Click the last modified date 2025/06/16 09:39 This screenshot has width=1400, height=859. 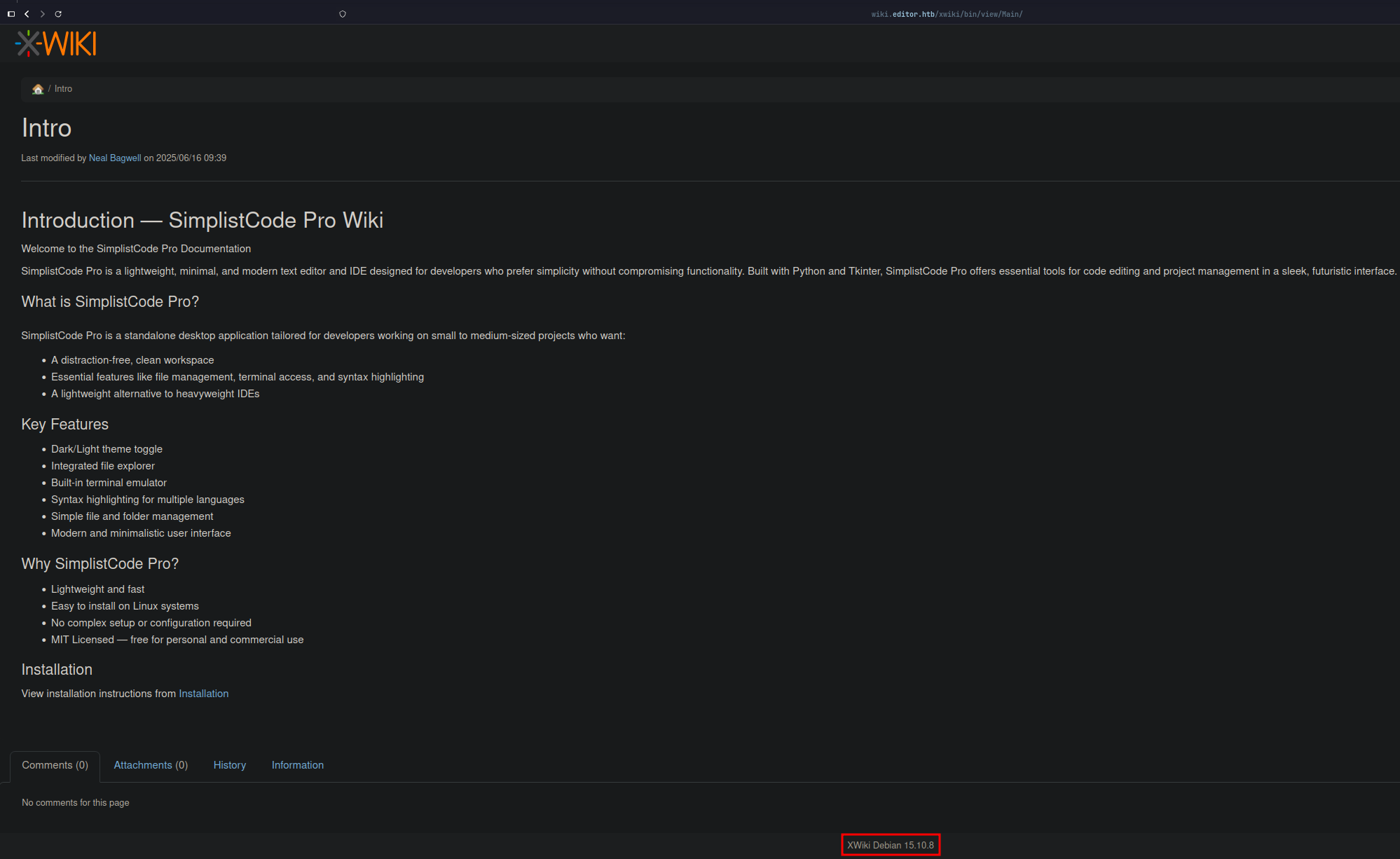pos(191,158)
